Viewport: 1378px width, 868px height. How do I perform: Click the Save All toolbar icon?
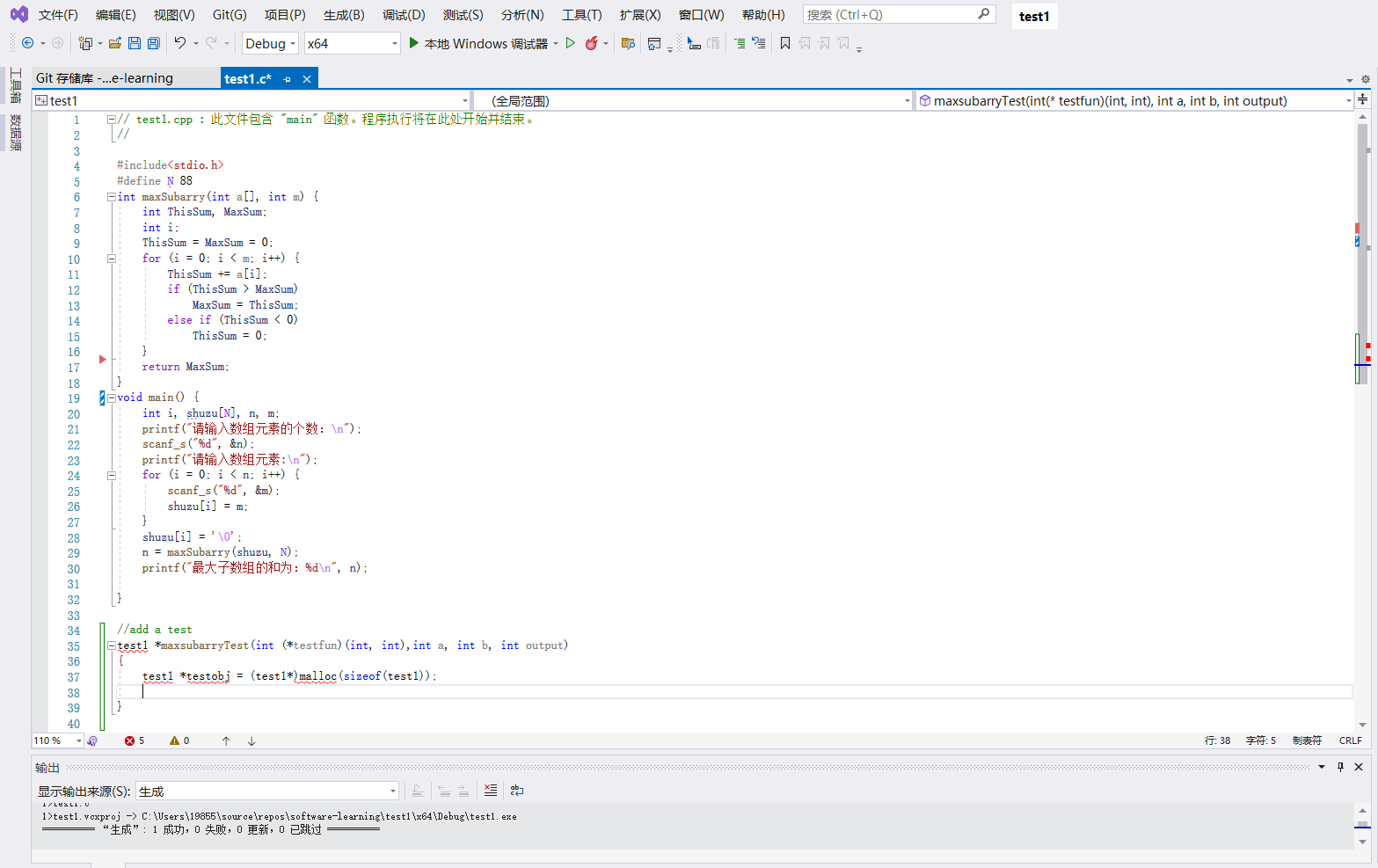[x=154, y=43]
